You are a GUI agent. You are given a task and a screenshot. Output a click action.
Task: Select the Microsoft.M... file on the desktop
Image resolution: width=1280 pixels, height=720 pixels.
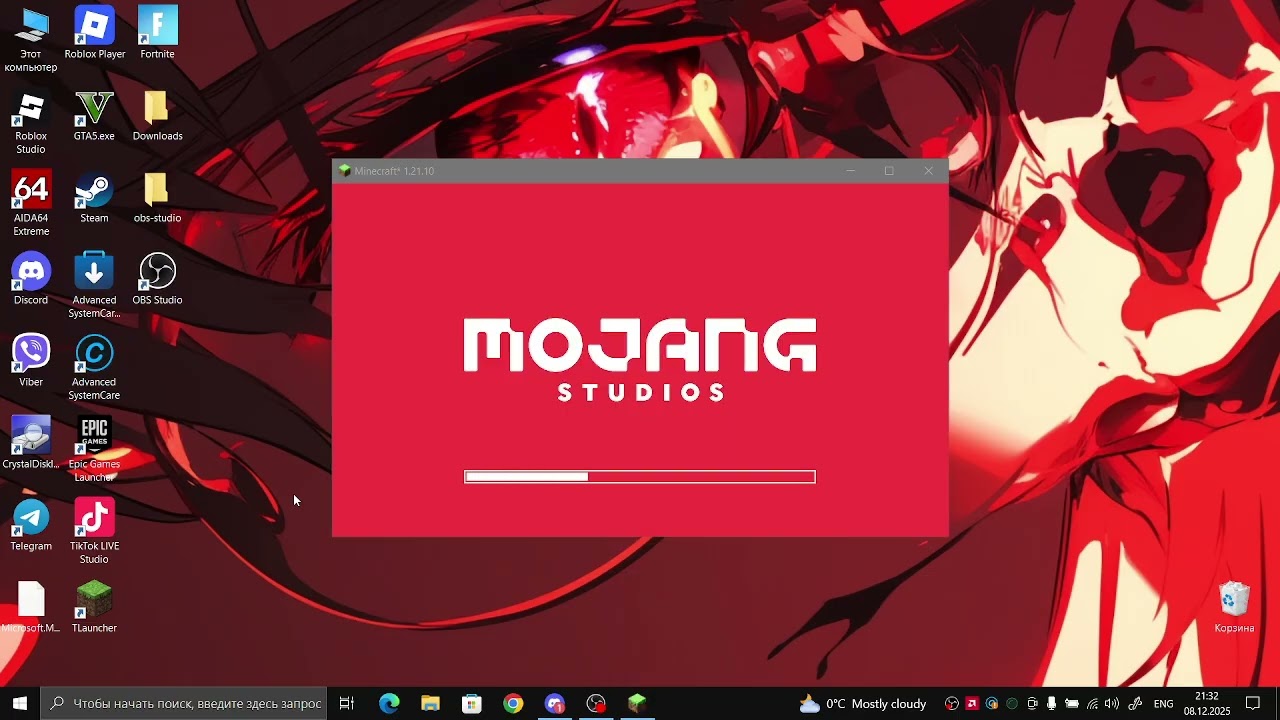[31, 607]
